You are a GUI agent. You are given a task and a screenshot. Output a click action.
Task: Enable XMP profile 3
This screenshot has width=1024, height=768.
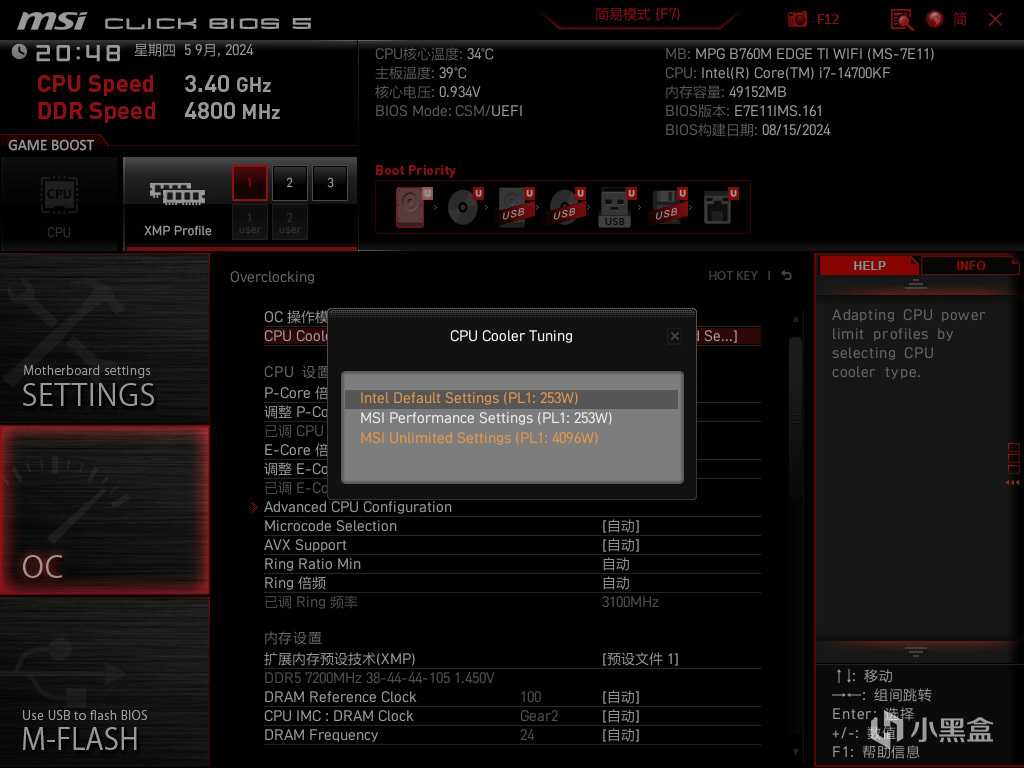330,183
